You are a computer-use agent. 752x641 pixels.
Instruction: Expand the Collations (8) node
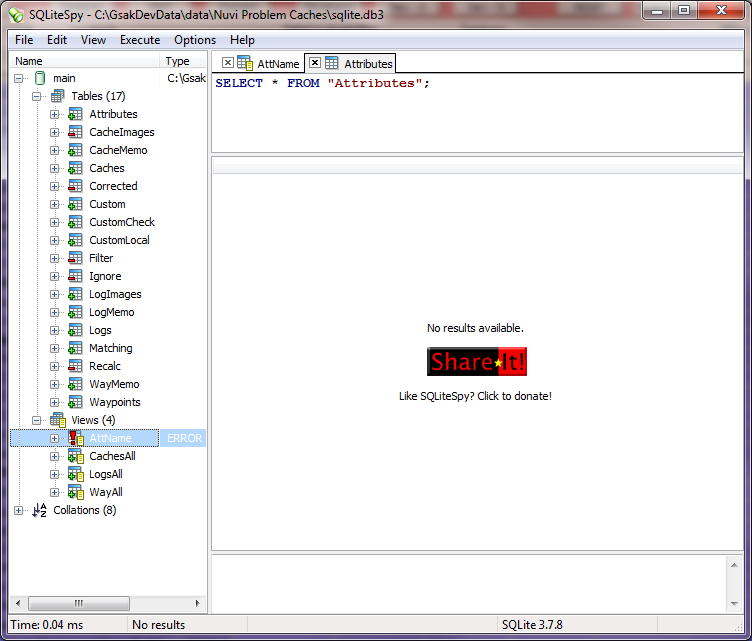tap(19, 511)
